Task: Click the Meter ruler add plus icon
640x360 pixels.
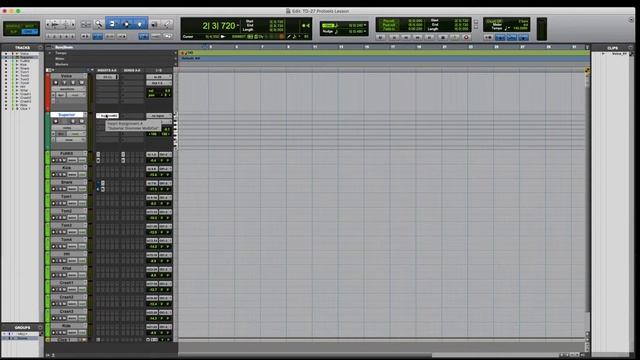Action: 176,59
